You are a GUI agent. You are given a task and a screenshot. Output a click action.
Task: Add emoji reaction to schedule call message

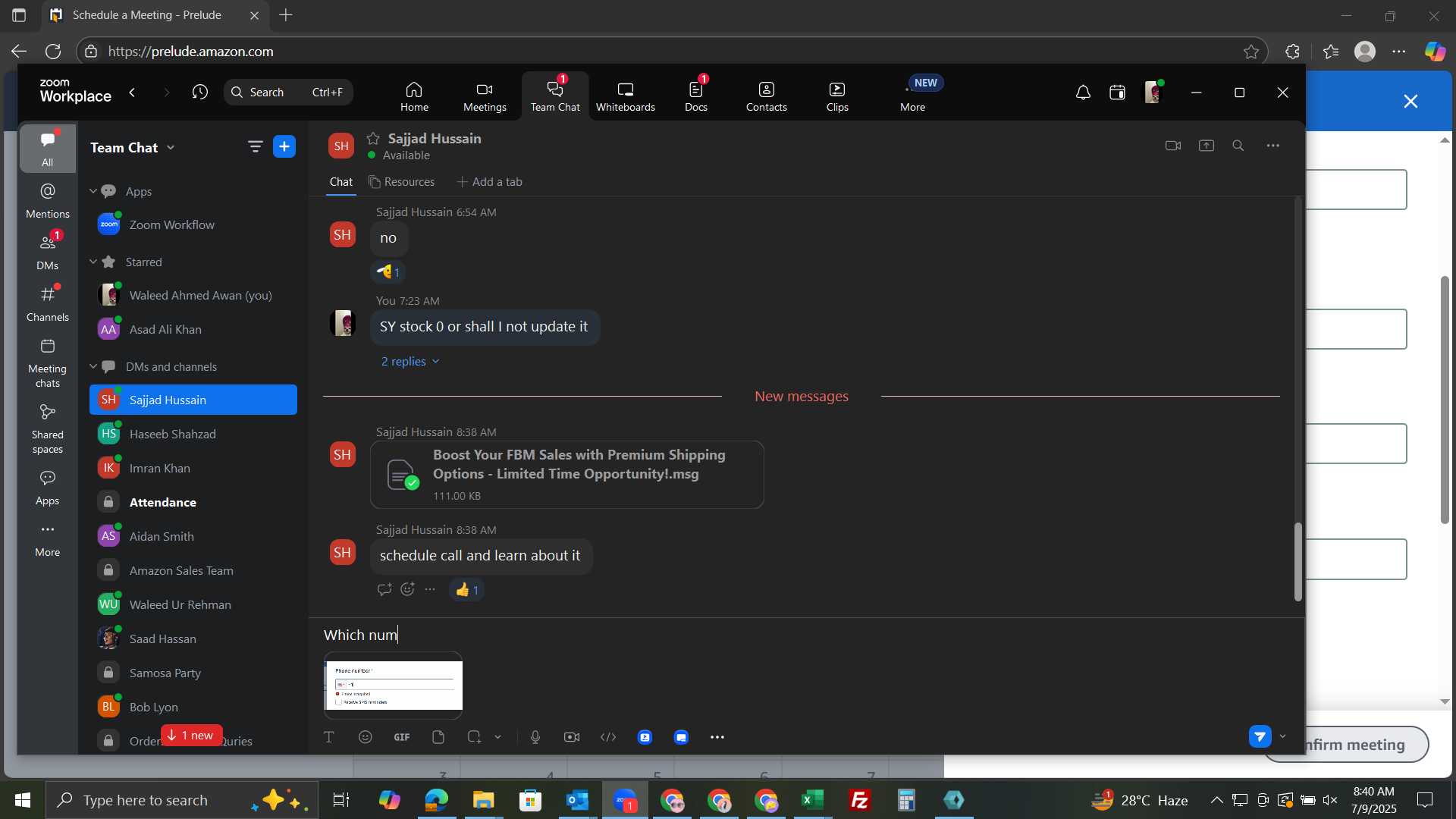click(x=408, y=589)
